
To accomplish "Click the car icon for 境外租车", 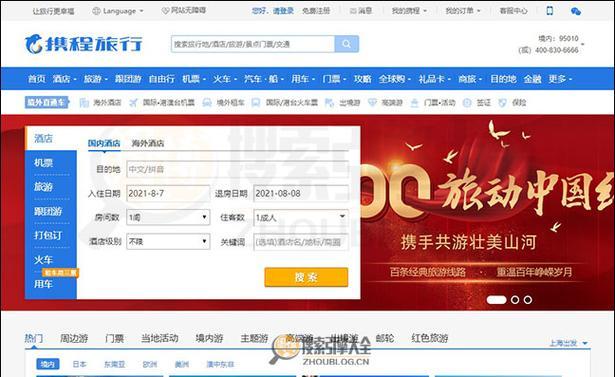I will click(x=207, y=103).
